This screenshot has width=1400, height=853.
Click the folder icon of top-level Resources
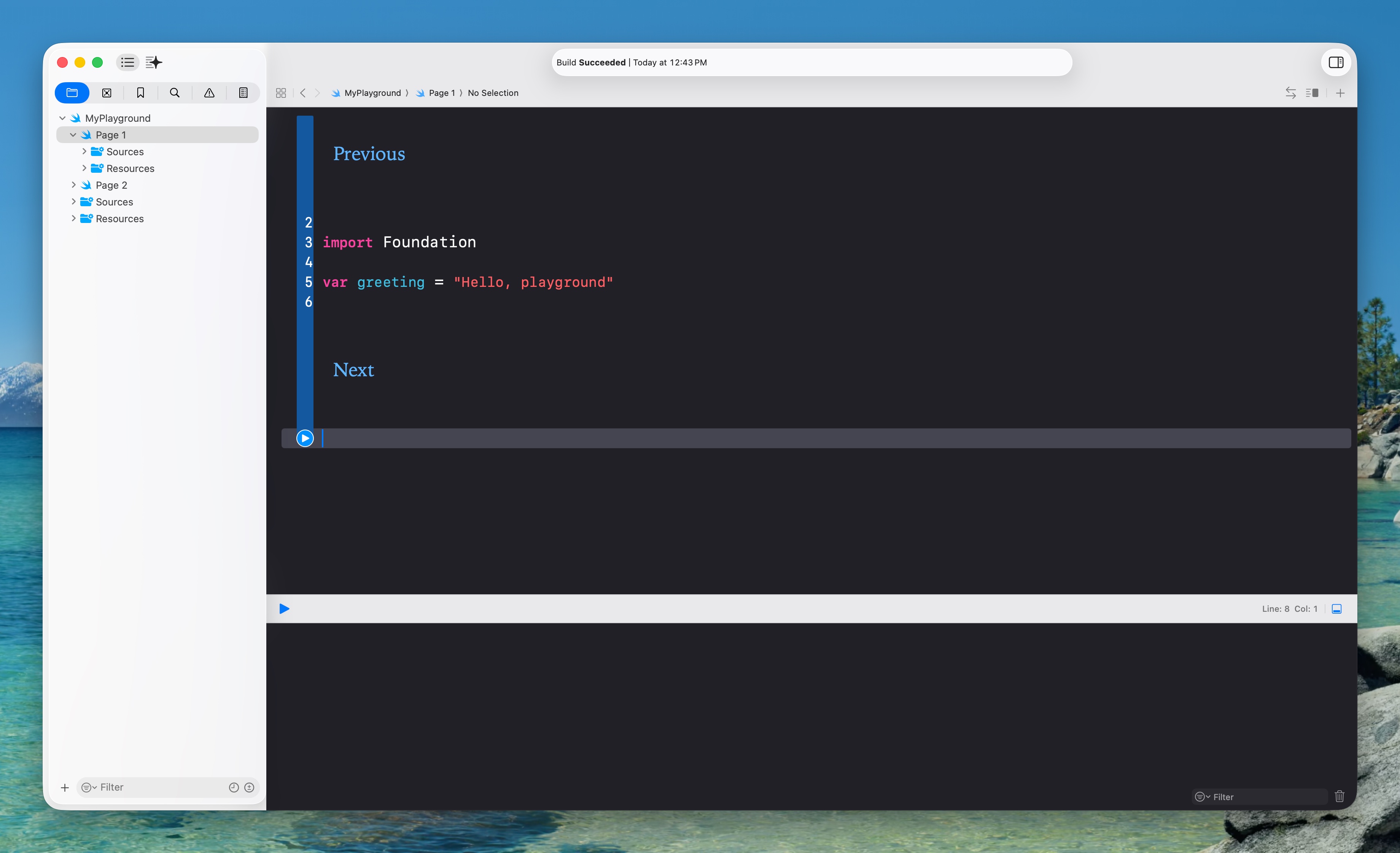[86, 218]
